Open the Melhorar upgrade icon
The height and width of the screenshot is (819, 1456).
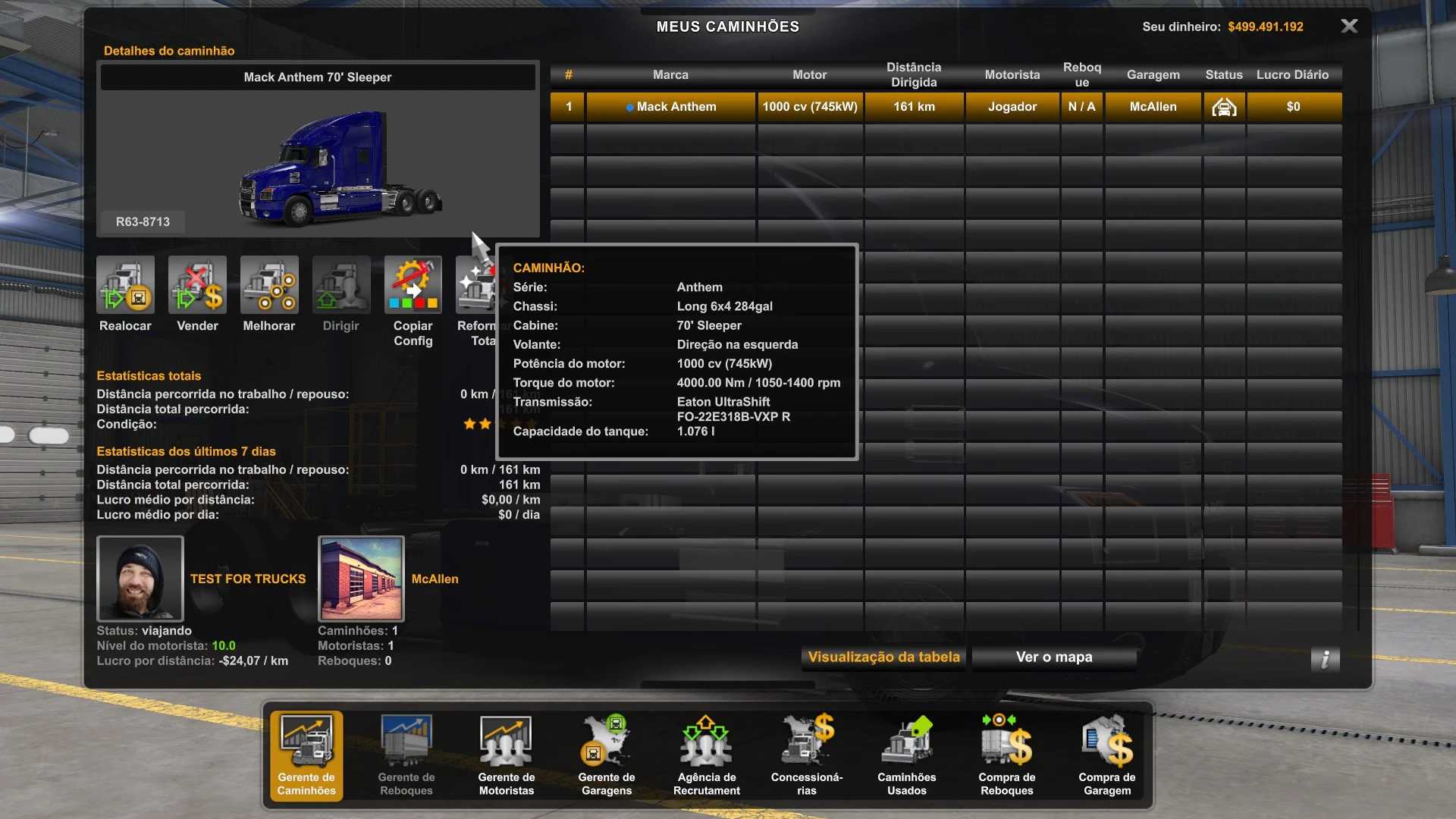pyautogui.click(x=269, y=284)
